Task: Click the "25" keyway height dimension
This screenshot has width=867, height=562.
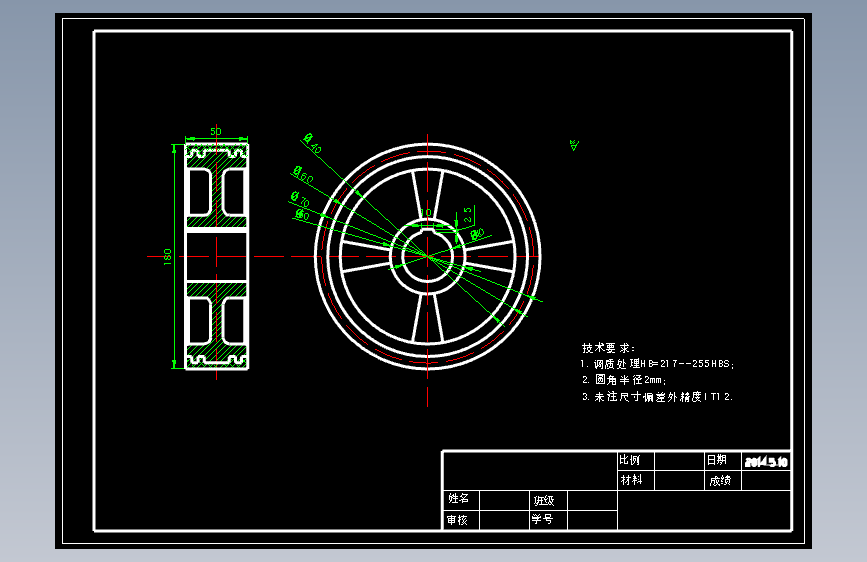Action: tap(468, 215)
